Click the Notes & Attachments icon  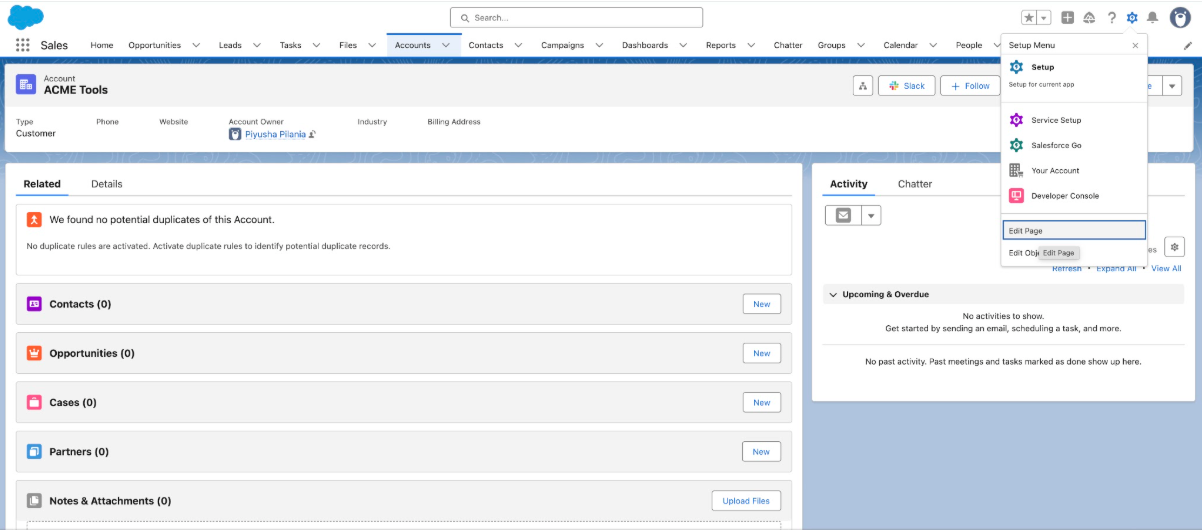[x=34, y=501]
